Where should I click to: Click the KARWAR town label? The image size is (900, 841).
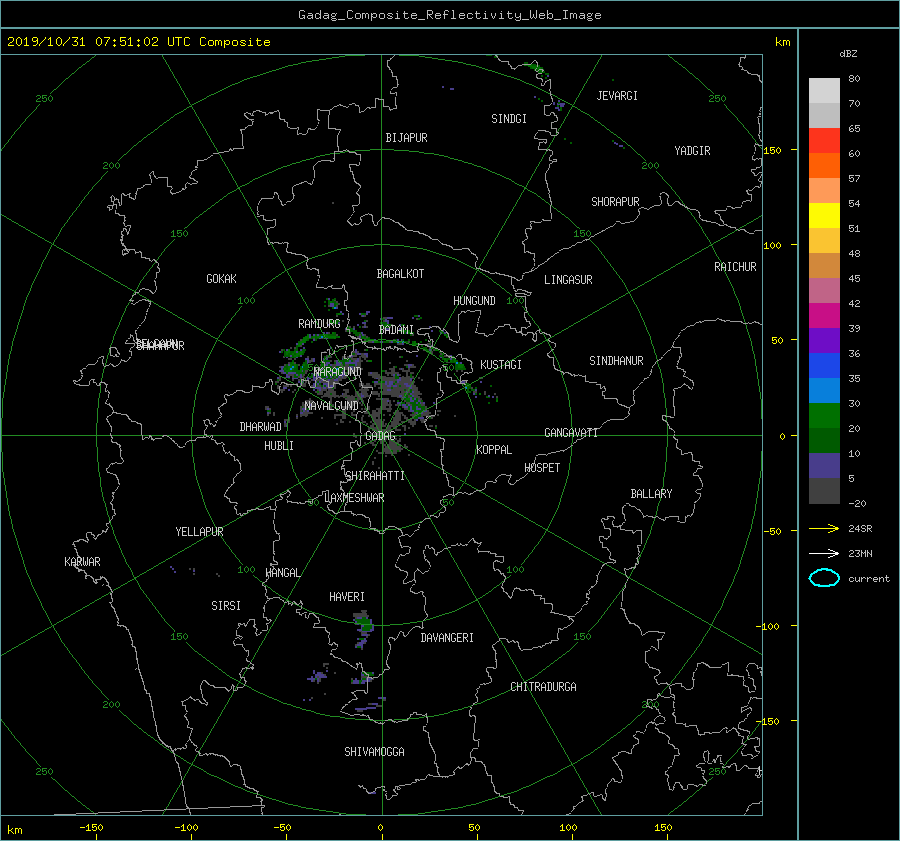[x=82, y=562]
